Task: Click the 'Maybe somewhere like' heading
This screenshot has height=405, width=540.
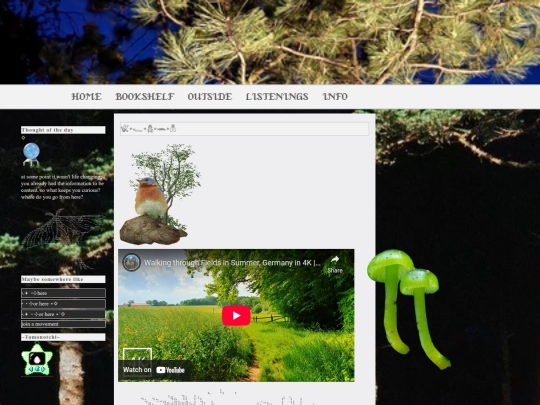Action: [63, 279]
